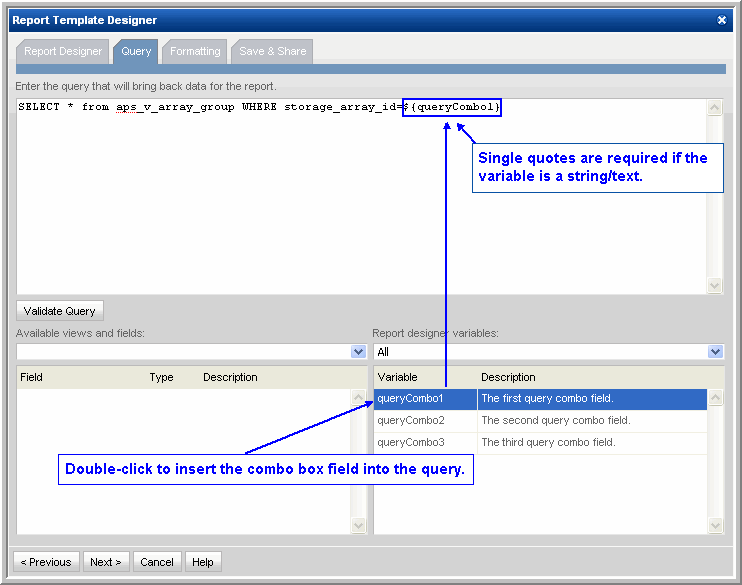Go to the Save & Share tab

272,51
